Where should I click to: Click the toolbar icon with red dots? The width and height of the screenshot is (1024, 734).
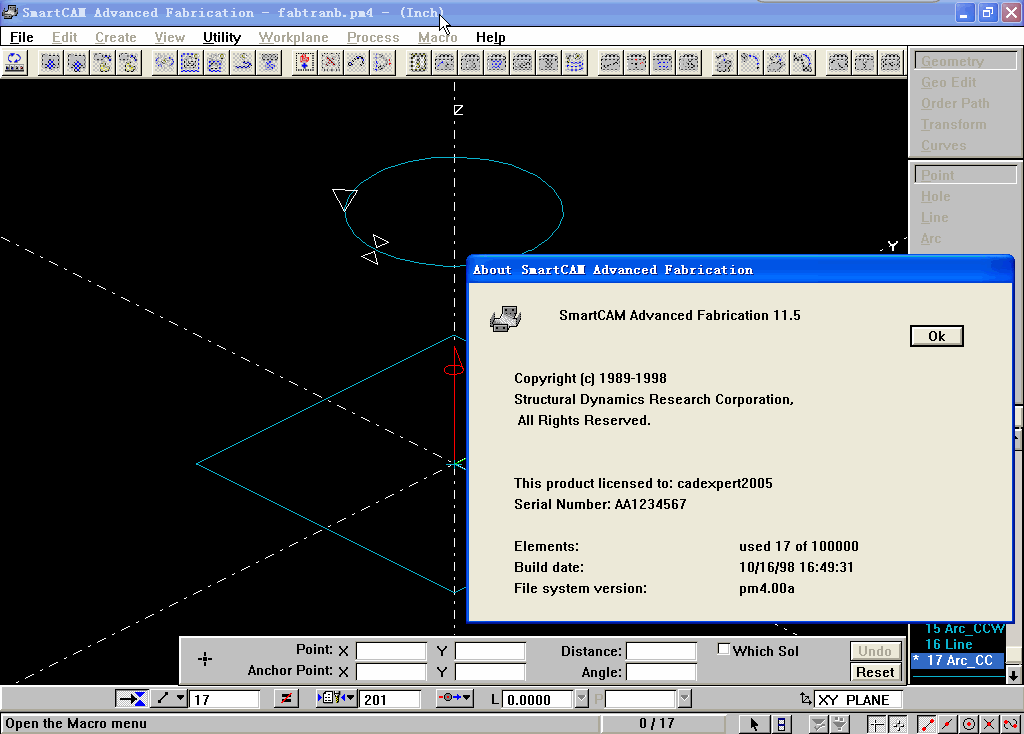point(636,63)
